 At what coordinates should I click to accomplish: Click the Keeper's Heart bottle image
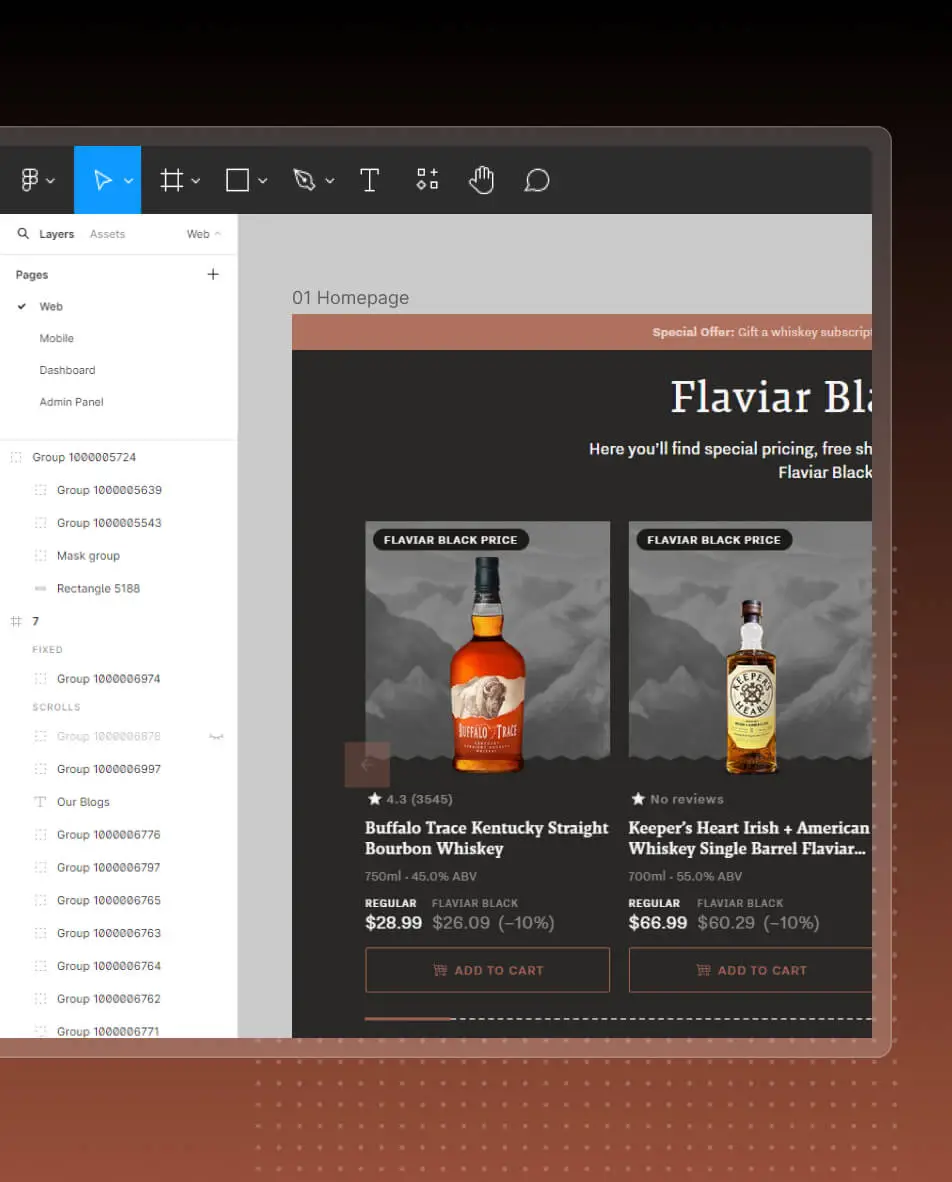point(751,687)
